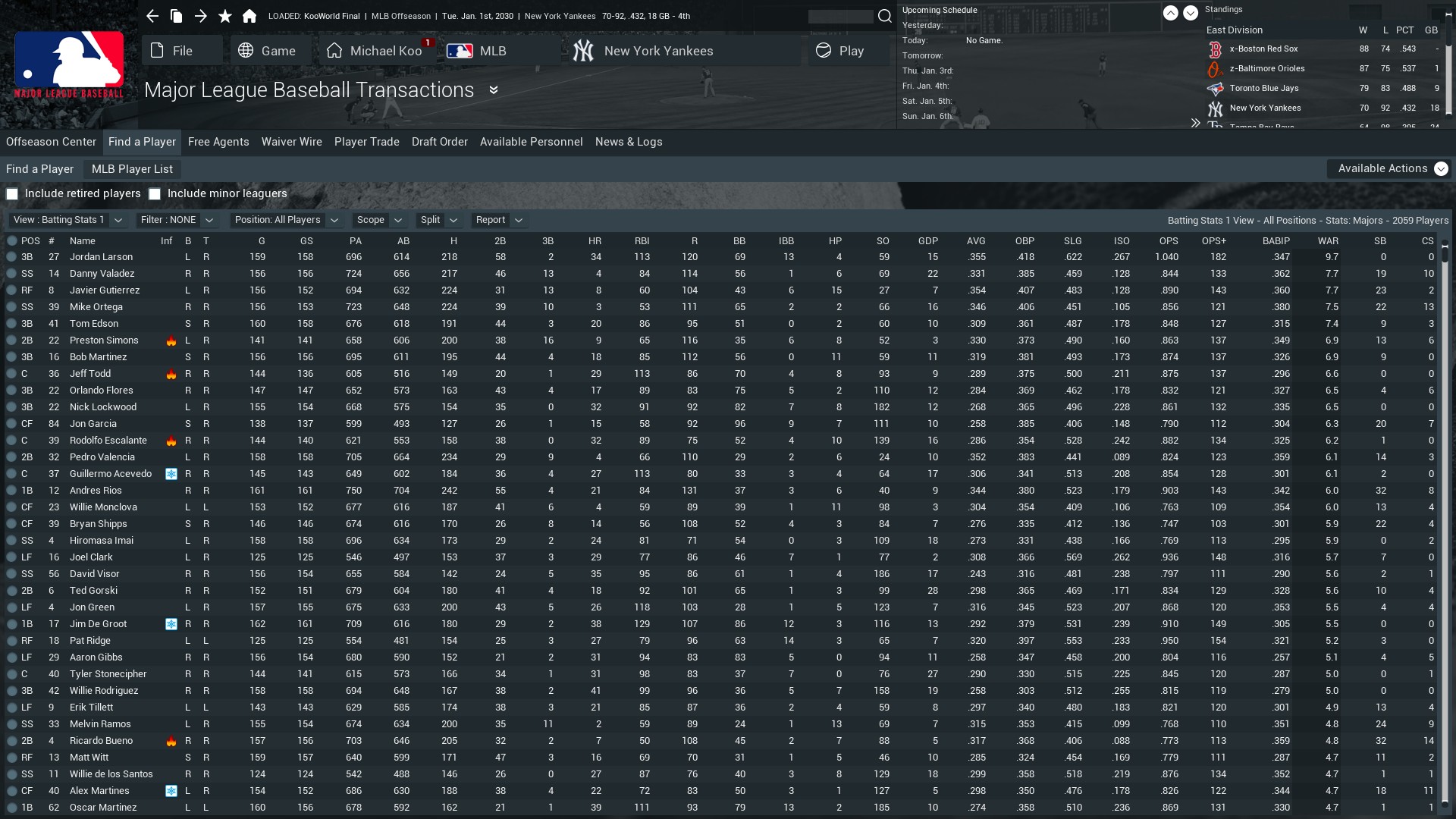The image size is (1456, 819).
Task: Click the copy pages icon
Action: tap(176, 16)
